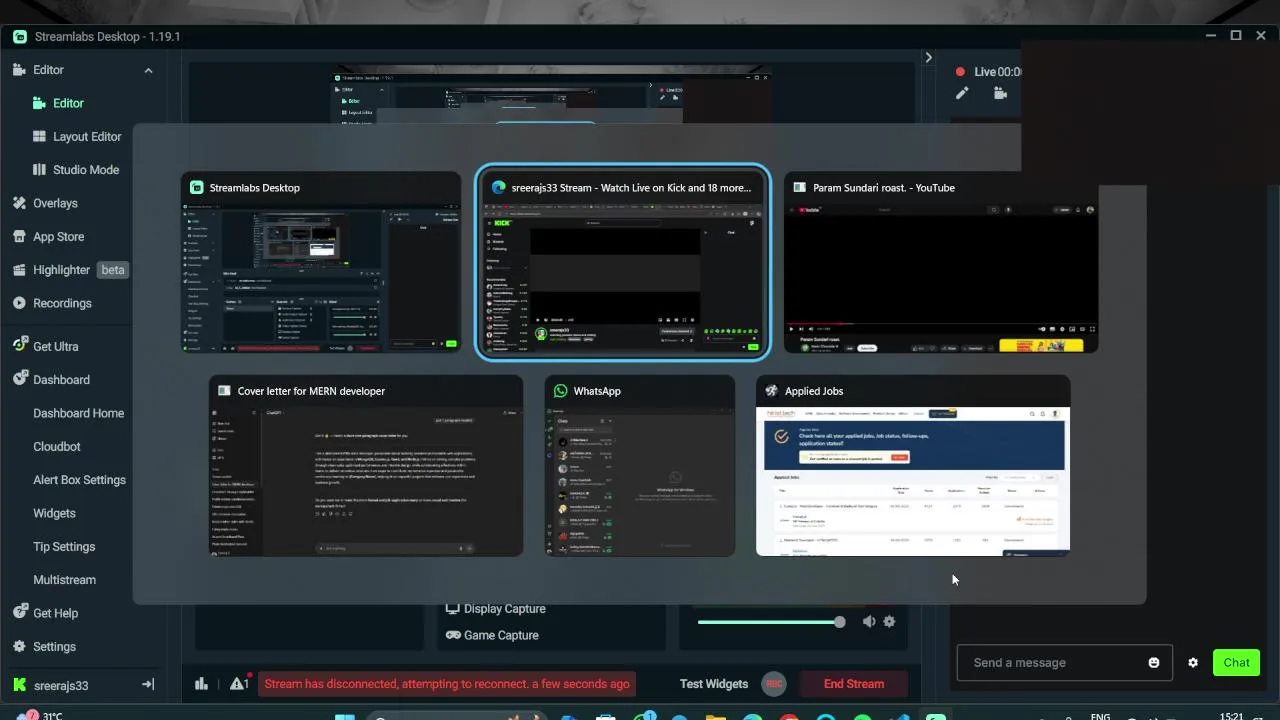Open Highlighter beta feature

(70, 270)
